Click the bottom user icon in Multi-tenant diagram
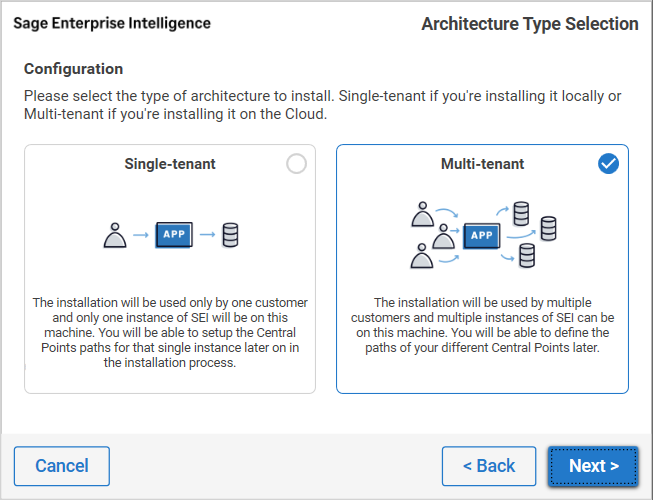 pos(423,257)
